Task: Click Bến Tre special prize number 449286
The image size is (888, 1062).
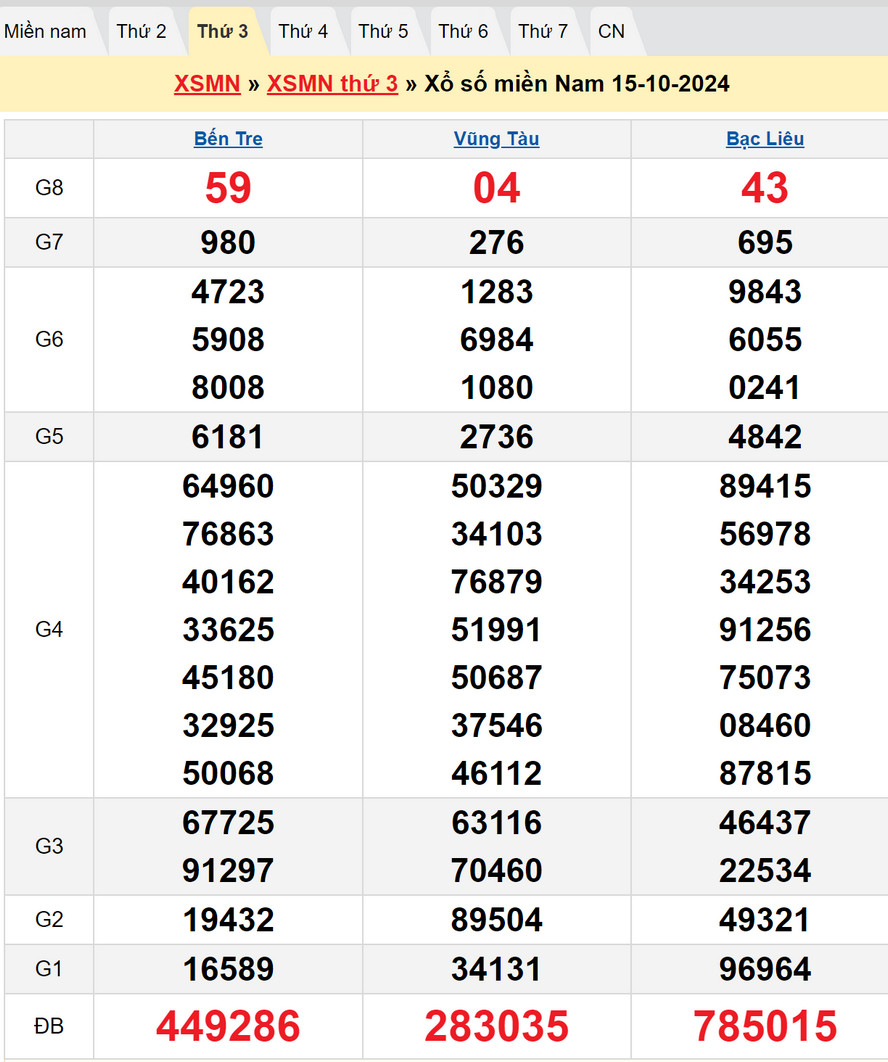Action: click(x=228, y=1026)
